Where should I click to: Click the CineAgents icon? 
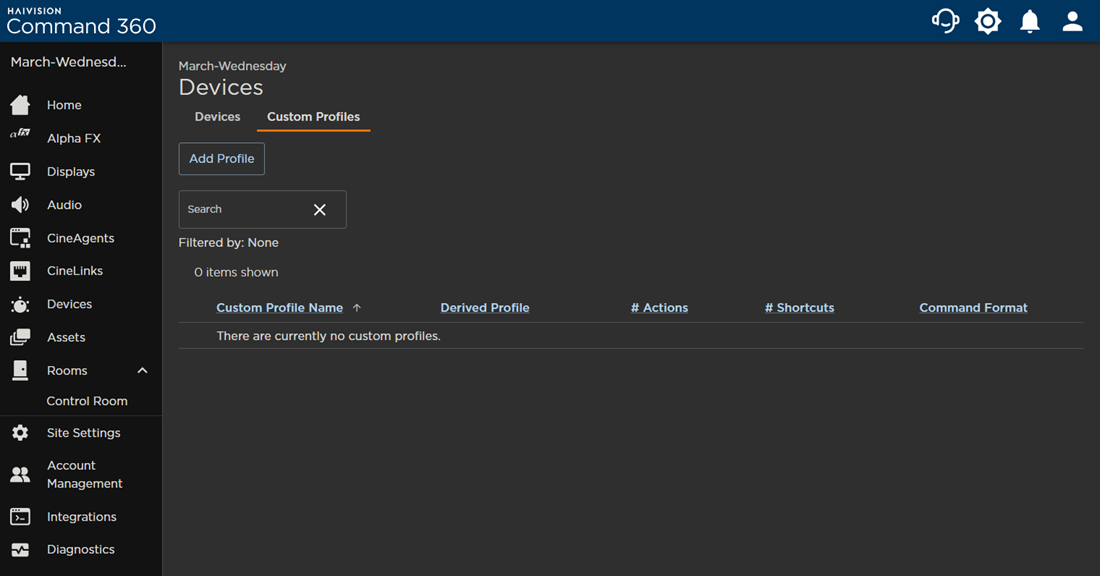pos(20,238)
